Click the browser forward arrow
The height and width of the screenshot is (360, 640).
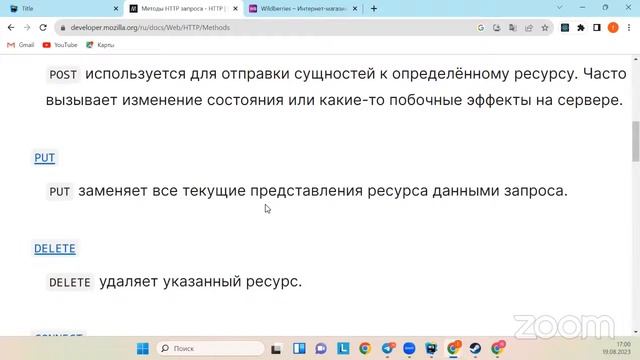point(27,27)
